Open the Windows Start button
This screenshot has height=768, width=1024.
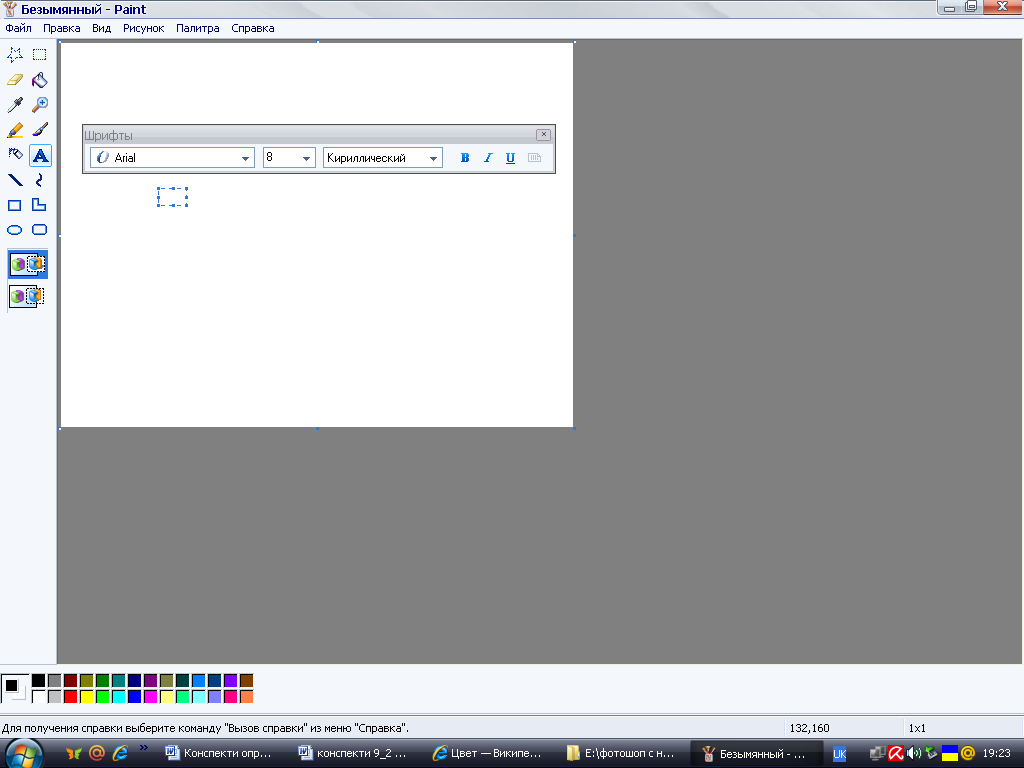[24, 754]
